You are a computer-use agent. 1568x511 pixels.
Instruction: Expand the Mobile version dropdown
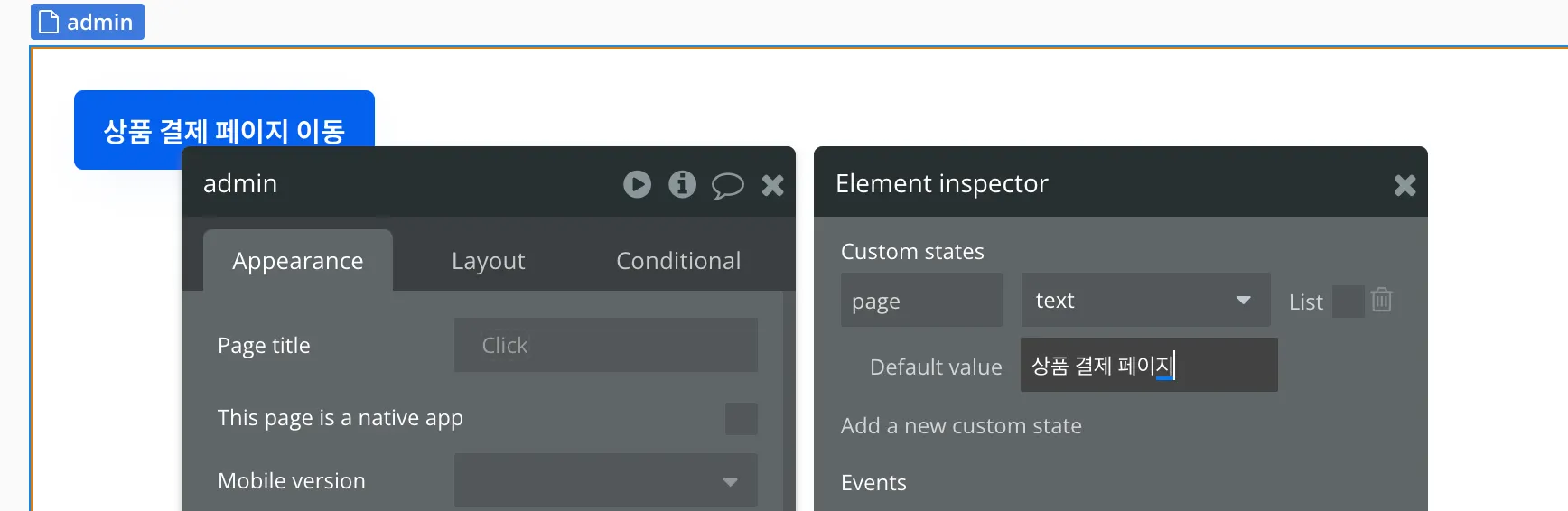click(605, 480)
